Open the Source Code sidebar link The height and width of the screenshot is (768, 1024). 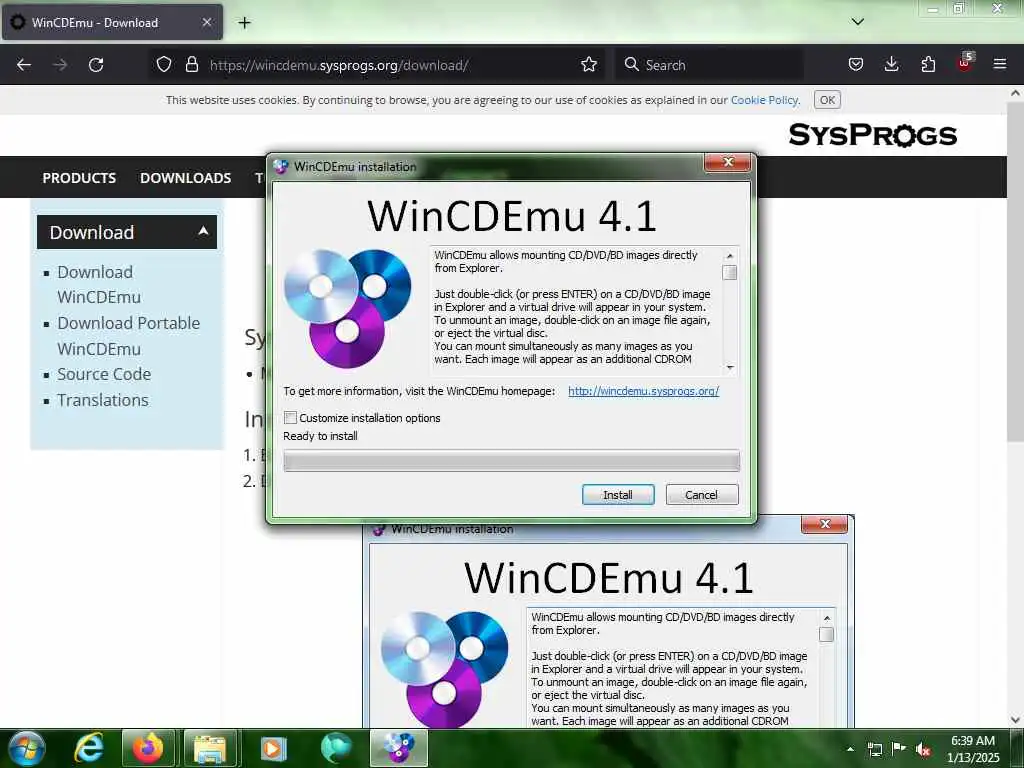pos(104,374)
